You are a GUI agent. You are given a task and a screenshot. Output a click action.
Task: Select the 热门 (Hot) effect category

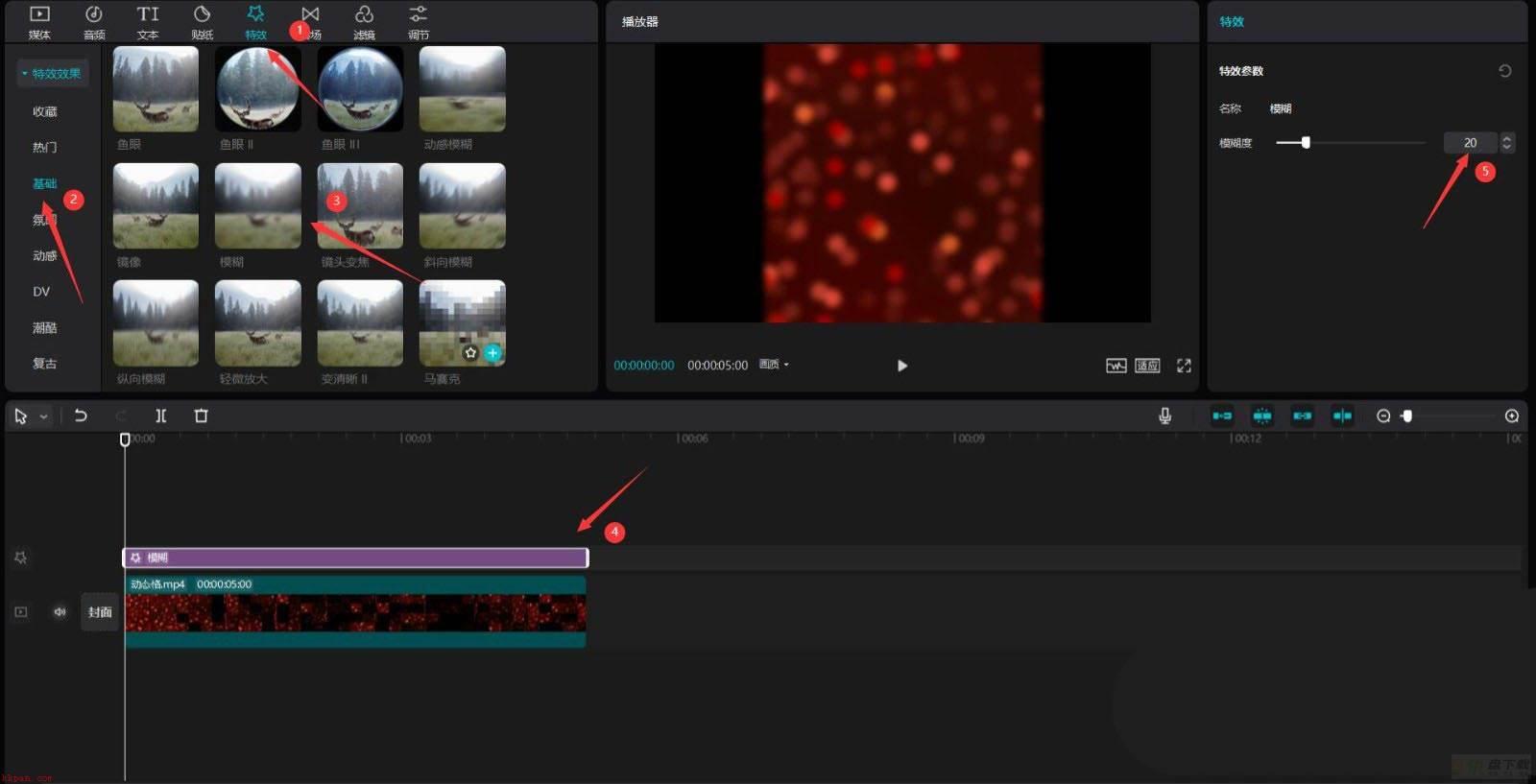(44, 147)
